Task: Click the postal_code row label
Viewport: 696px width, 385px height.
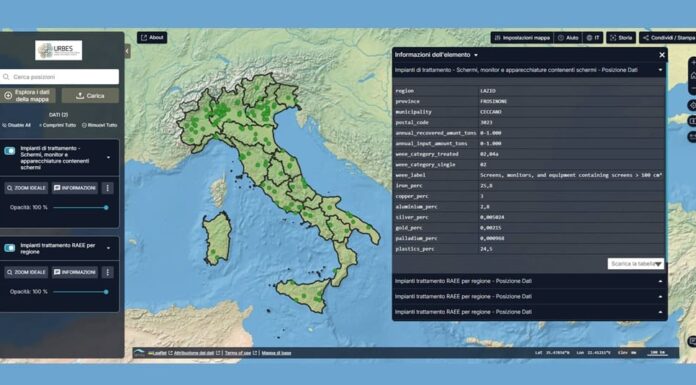Action: click(x=411, y=123)
